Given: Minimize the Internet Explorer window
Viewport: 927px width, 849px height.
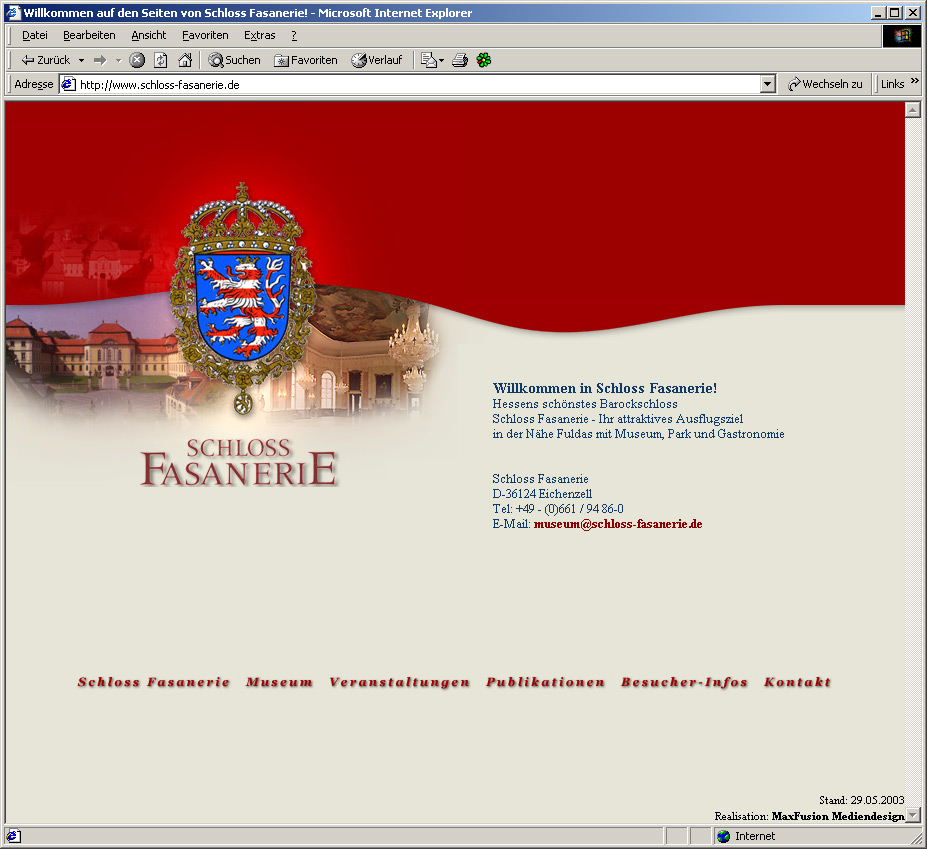Looking at the screenshot, I should tap(879, 12).
